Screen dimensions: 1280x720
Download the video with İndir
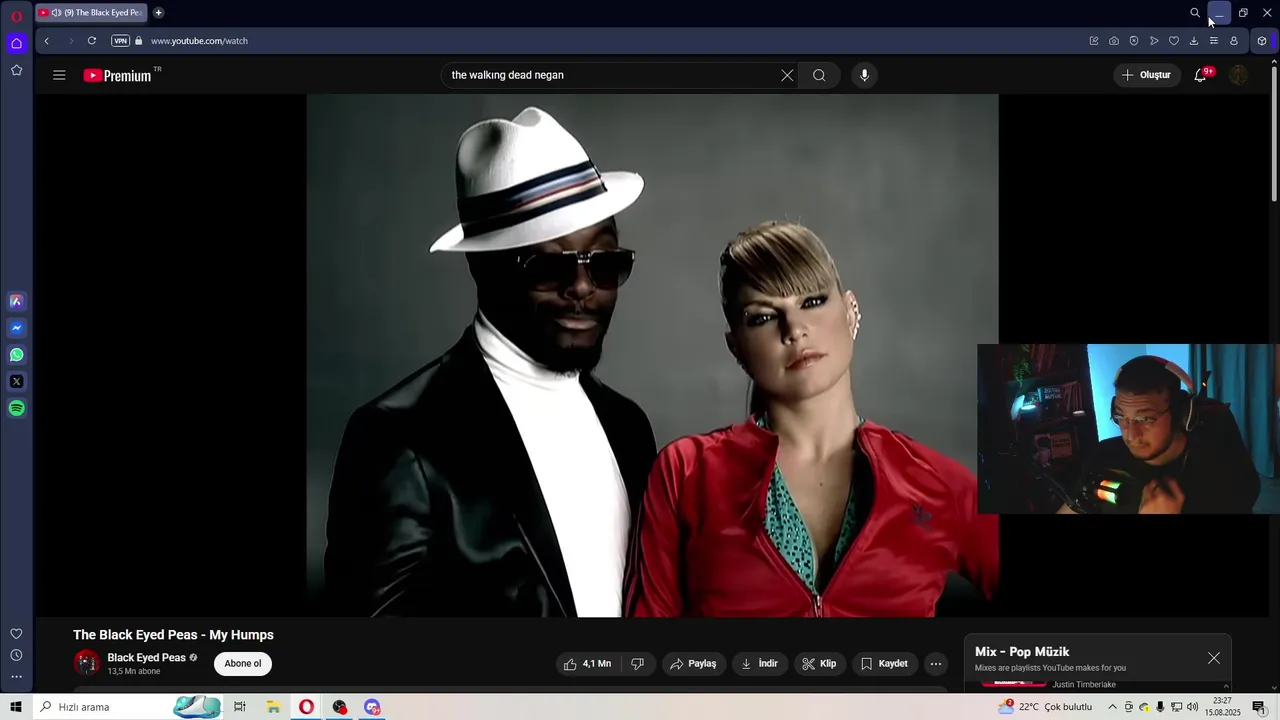[759, 664]
